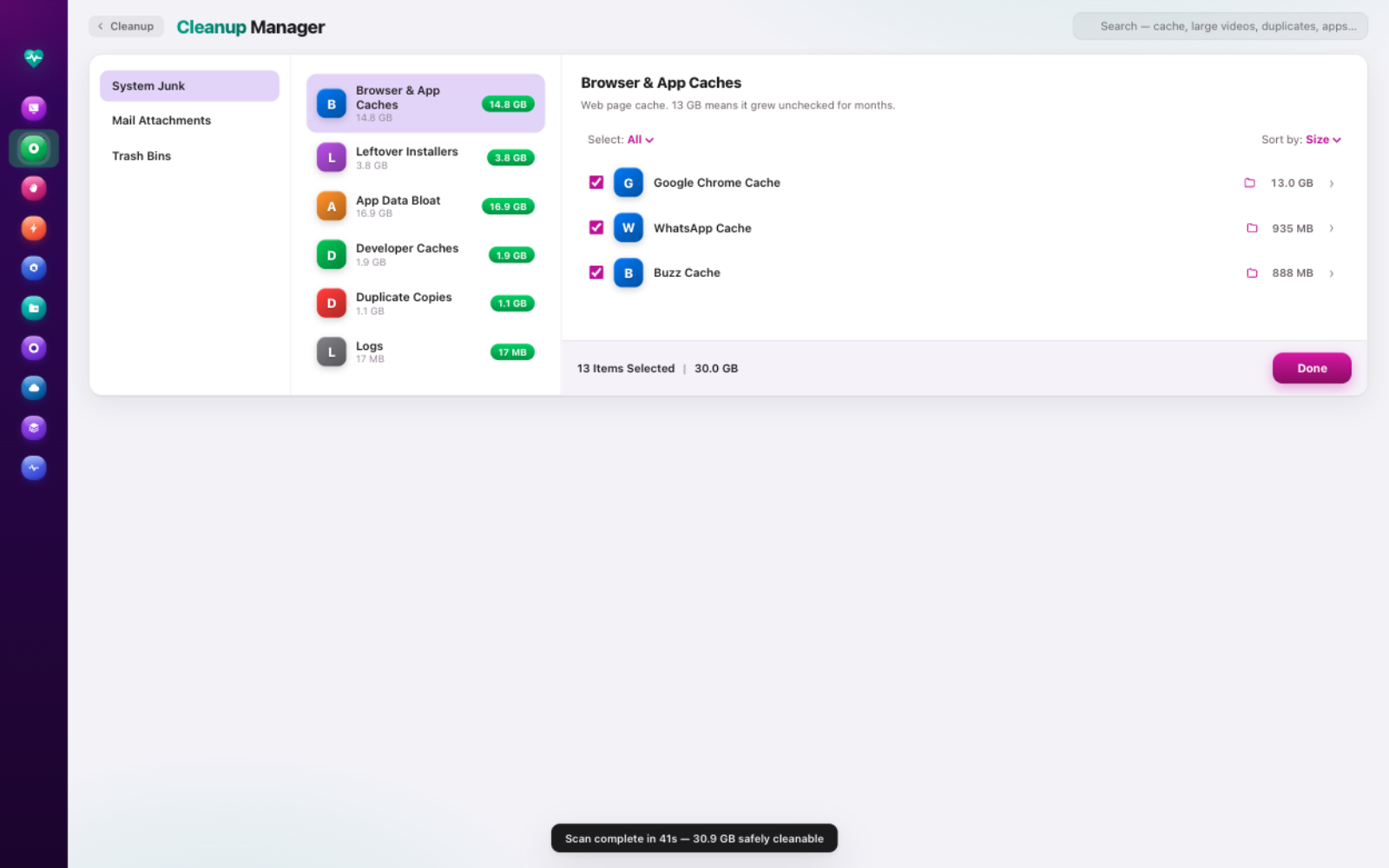Open the orange lightning bolt sidebar icon
Screen dimensions: 1389x868
(x=34, y=228)
